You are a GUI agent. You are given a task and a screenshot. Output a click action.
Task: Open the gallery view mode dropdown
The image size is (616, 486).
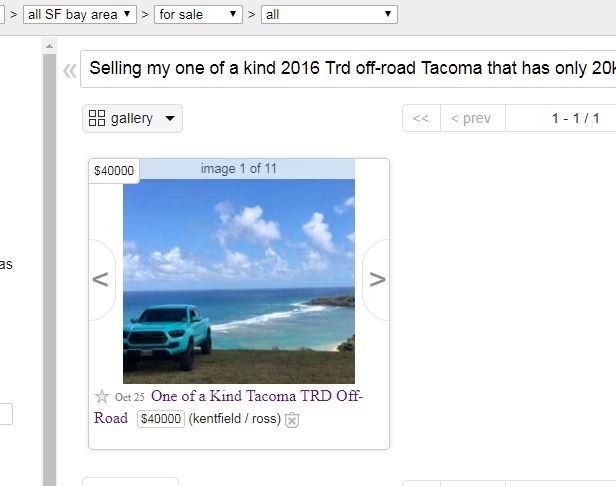click(x=132, y=118)
